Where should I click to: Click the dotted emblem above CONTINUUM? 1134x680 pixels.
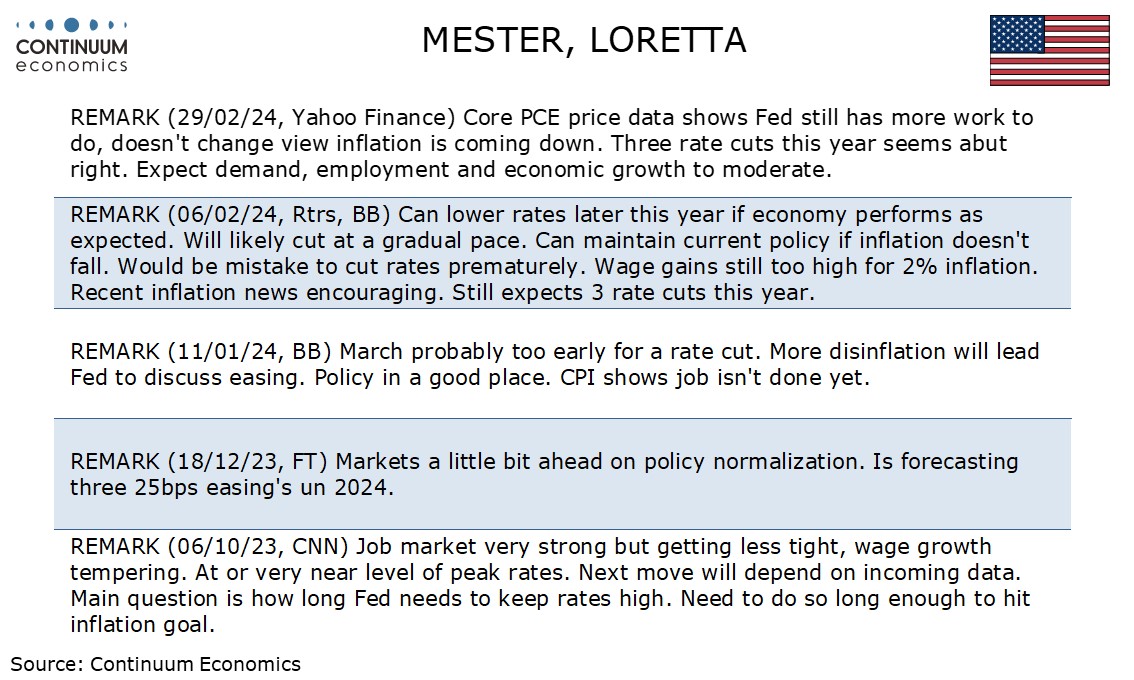72,25
